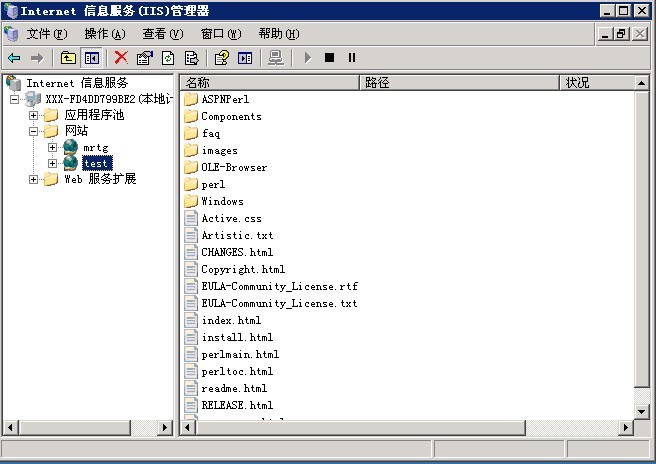Open the 窗口(W) menu
Viewport: 656px width, 464px height.
point(221,34)
